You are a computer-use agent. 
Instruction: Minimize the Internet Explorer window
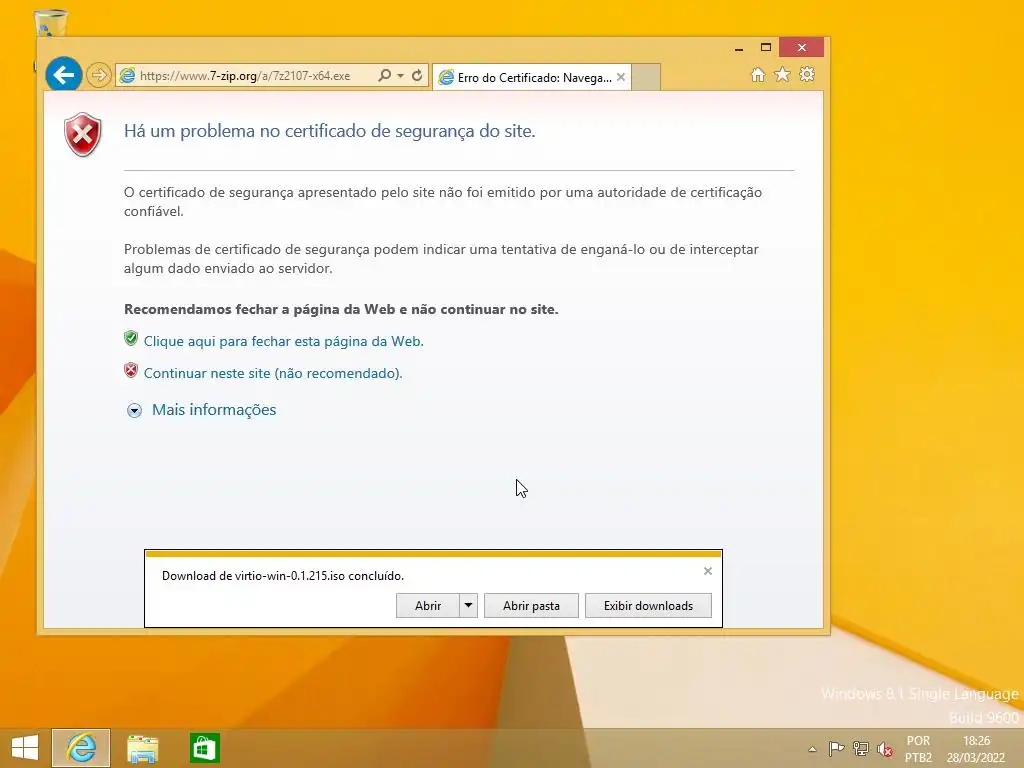[739, 48]
